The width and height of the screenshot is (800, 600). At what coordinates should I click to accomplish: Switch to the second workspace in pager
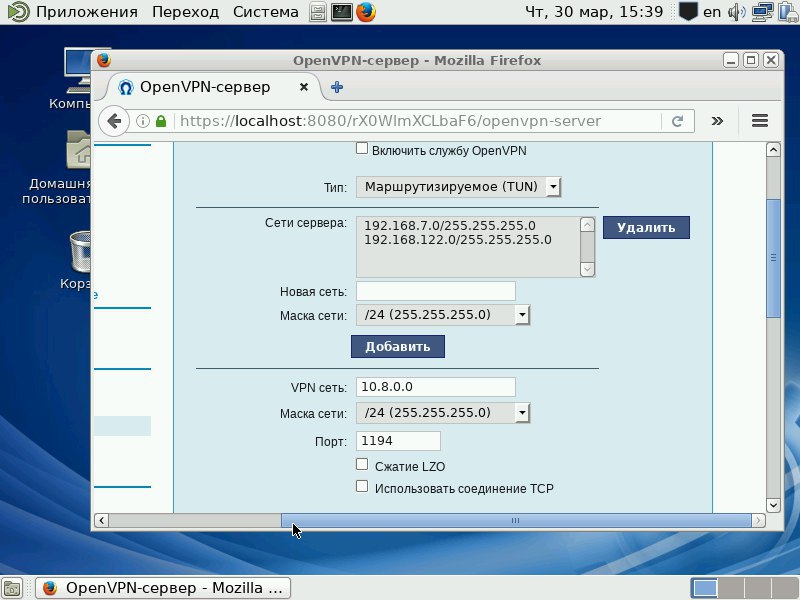pyautogui.click(x=731, y=588)
